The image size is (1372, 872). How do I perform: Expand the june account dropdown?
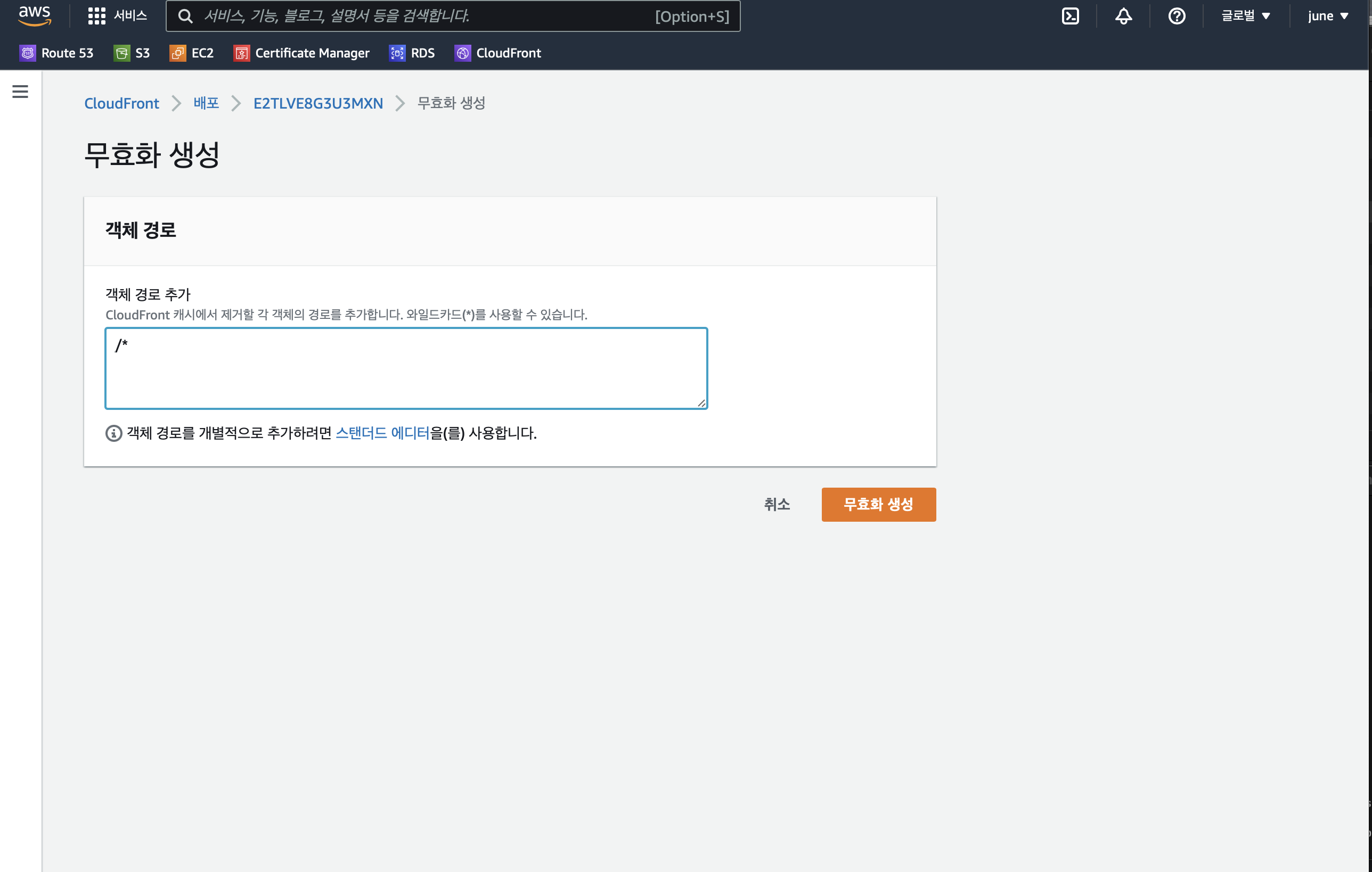click(1328, 16)
